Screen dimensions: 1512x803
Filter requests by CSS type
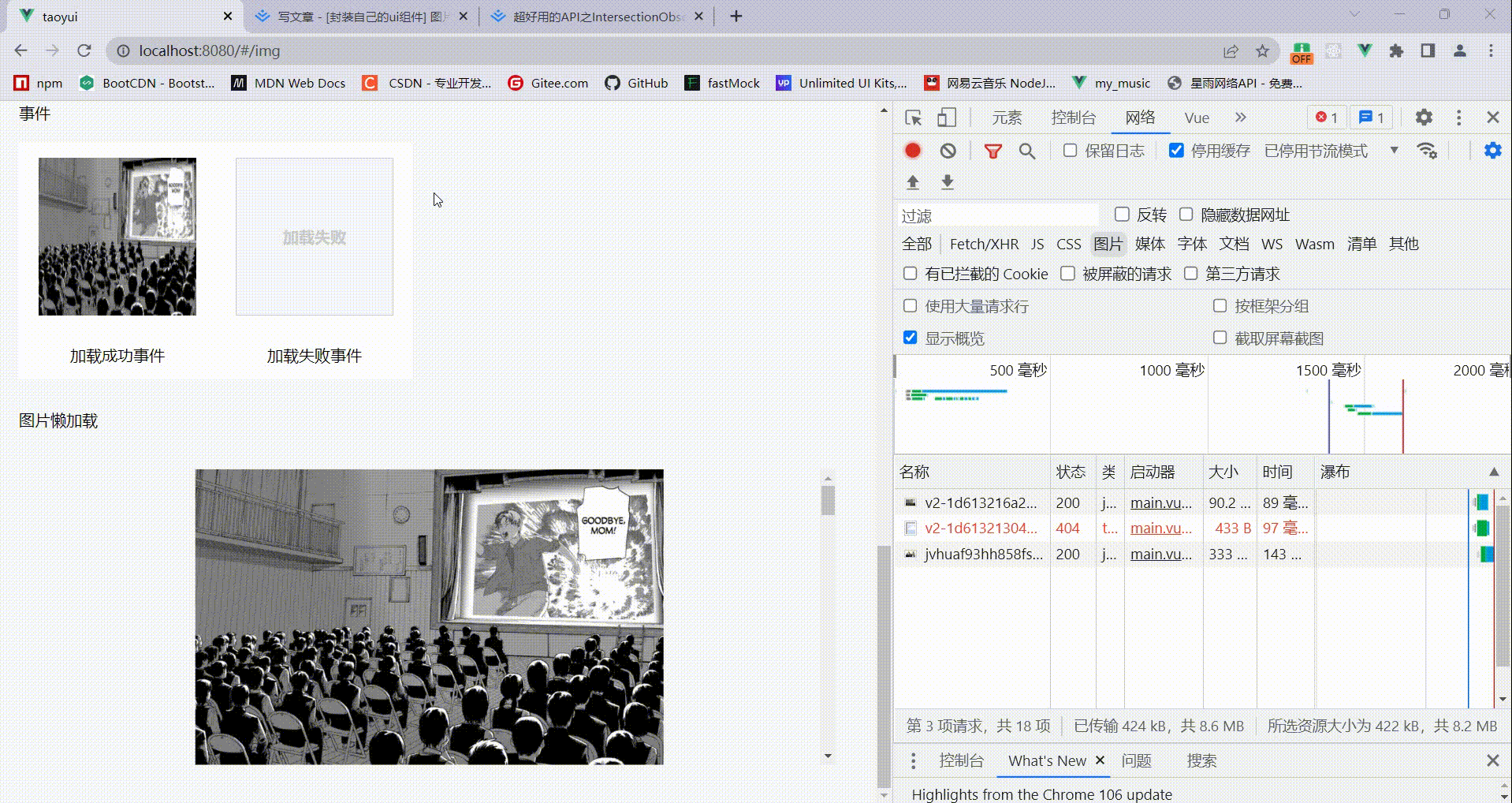[1068, 244]
